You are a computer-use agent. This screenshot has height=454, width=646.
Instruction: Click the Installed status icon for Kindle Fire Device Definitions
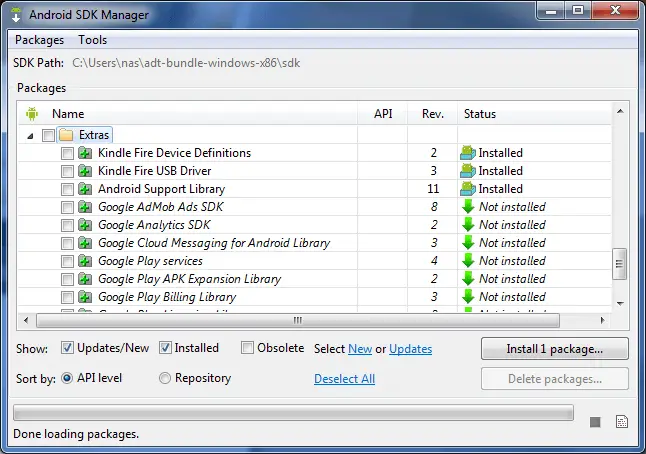tap(468, 153)
